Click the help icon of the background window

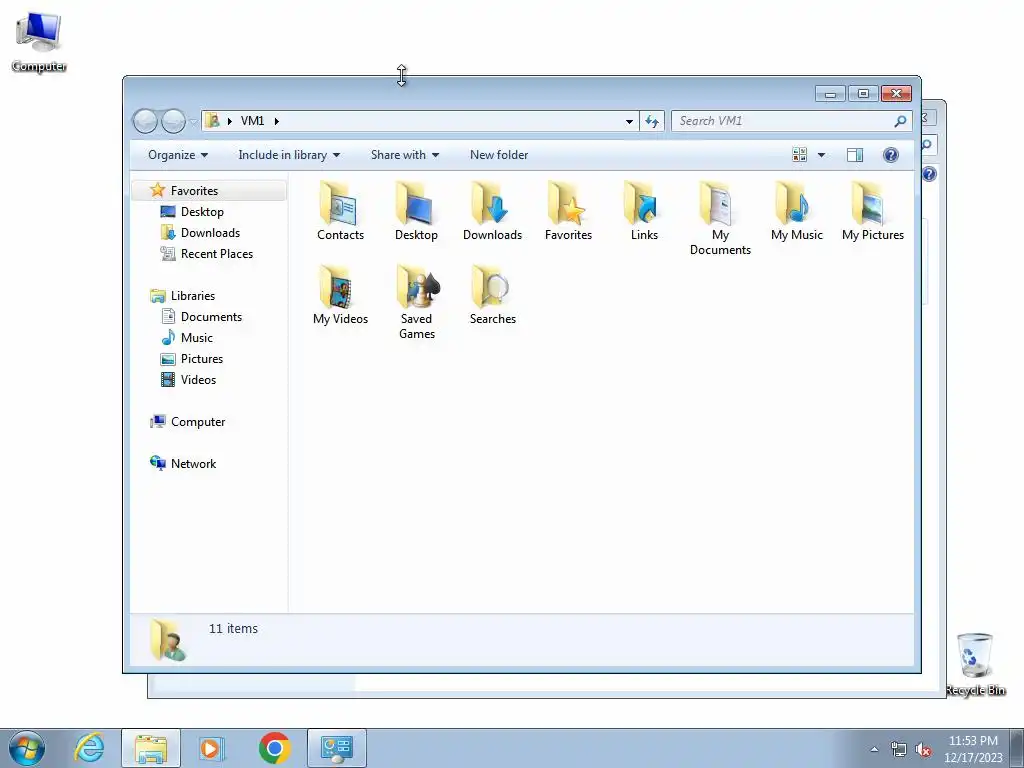pyautogui.click(x=929, y=174)
